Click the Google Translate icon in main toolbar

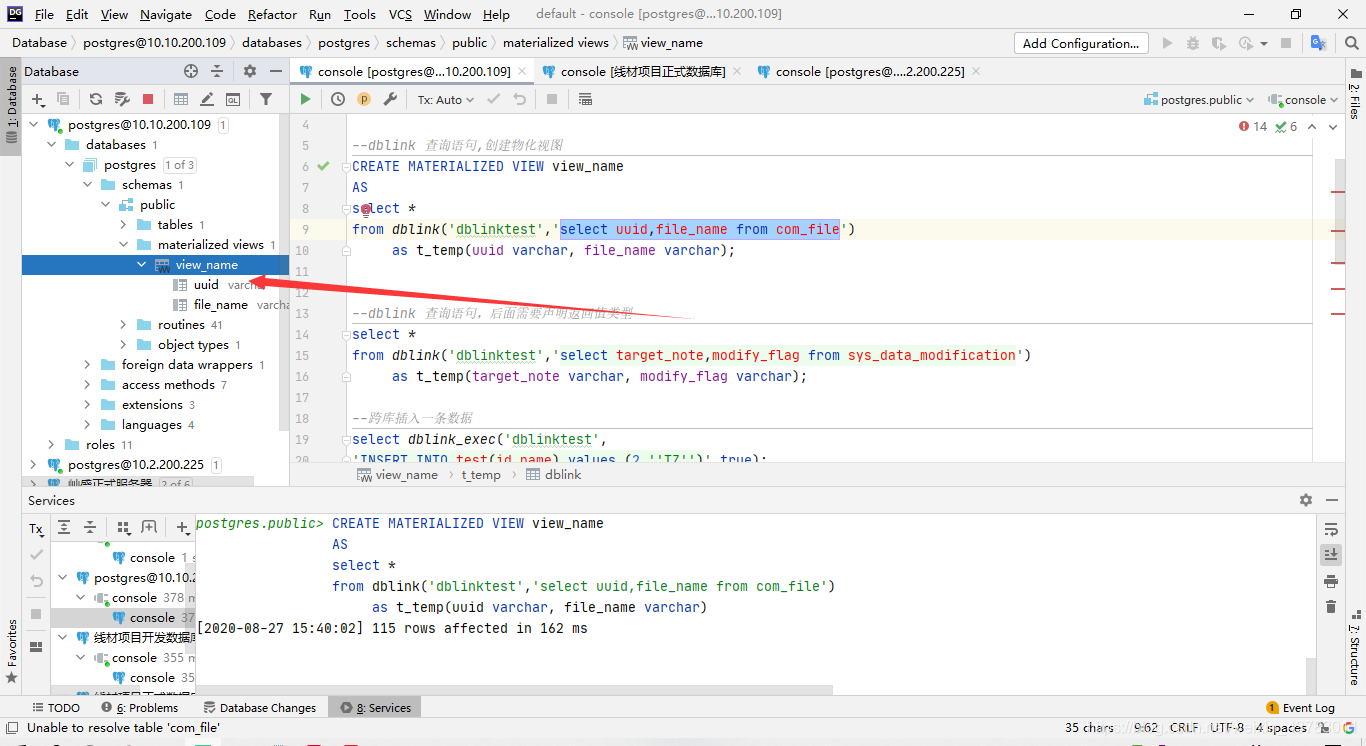(x=1318, y=43)
